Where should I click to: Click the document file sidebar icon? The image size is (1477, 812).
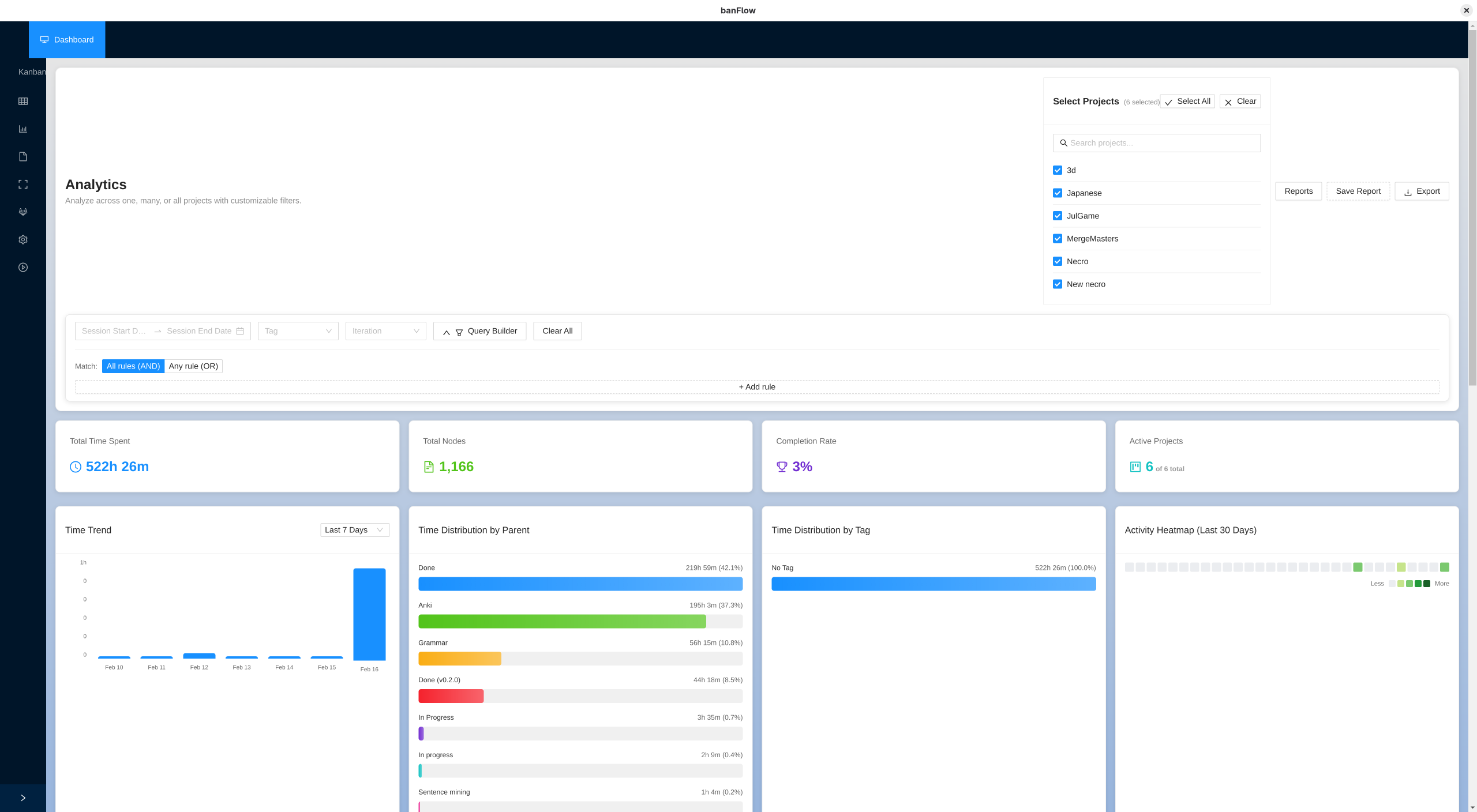23,157
